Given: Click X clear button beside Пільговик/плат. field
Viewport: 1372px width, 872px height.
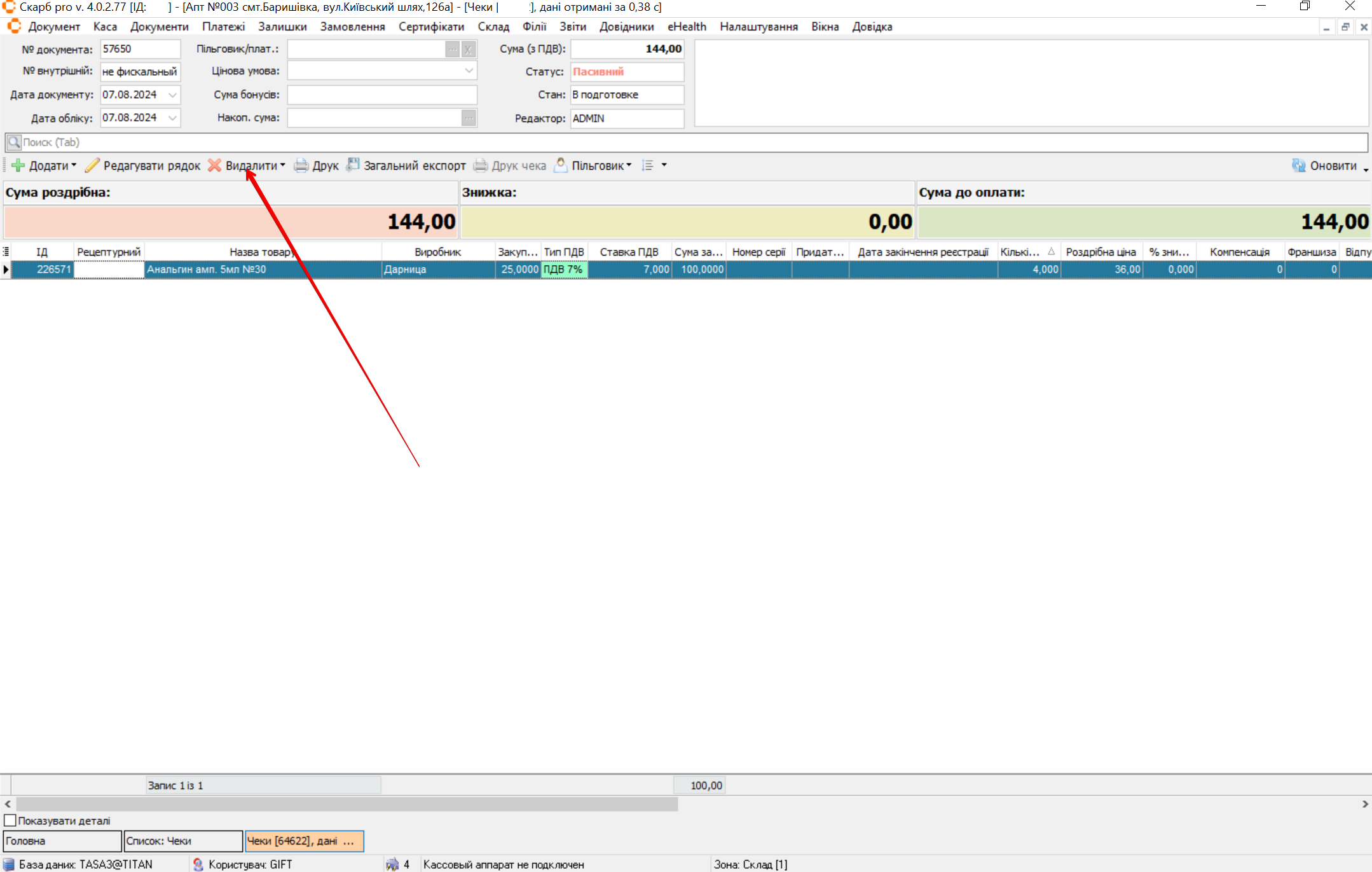Looking at the screenshot, I should tap(469, 49).
